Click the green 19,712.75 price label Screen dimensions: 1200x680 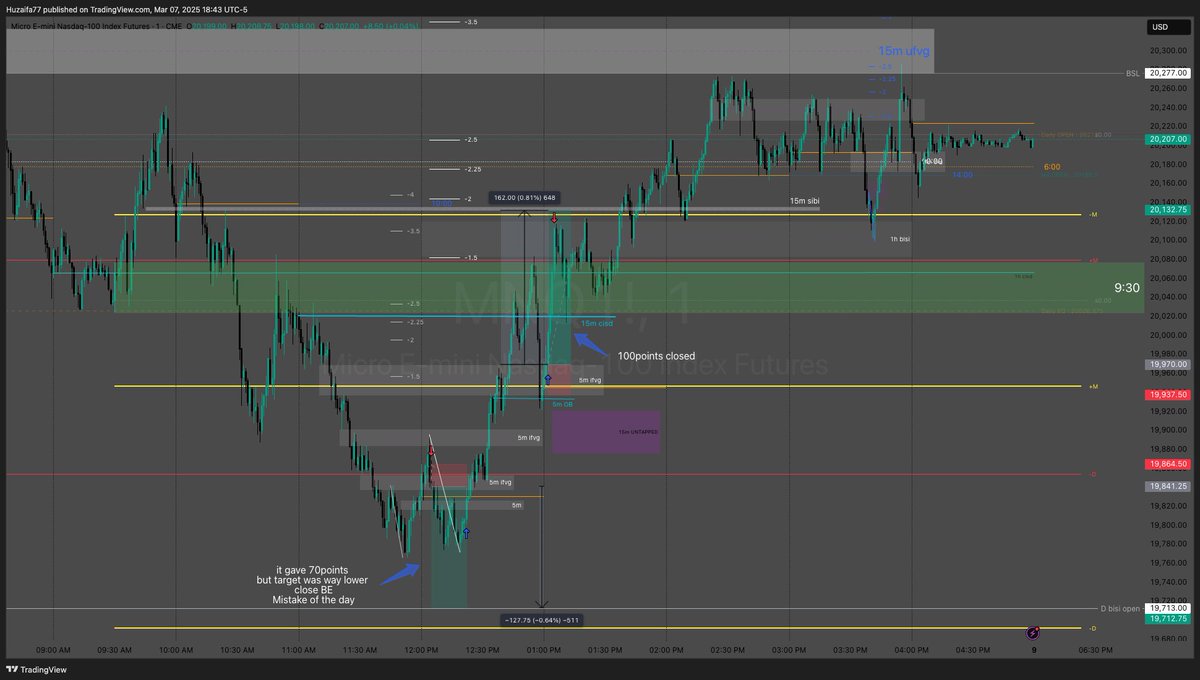click(1167, 619)
